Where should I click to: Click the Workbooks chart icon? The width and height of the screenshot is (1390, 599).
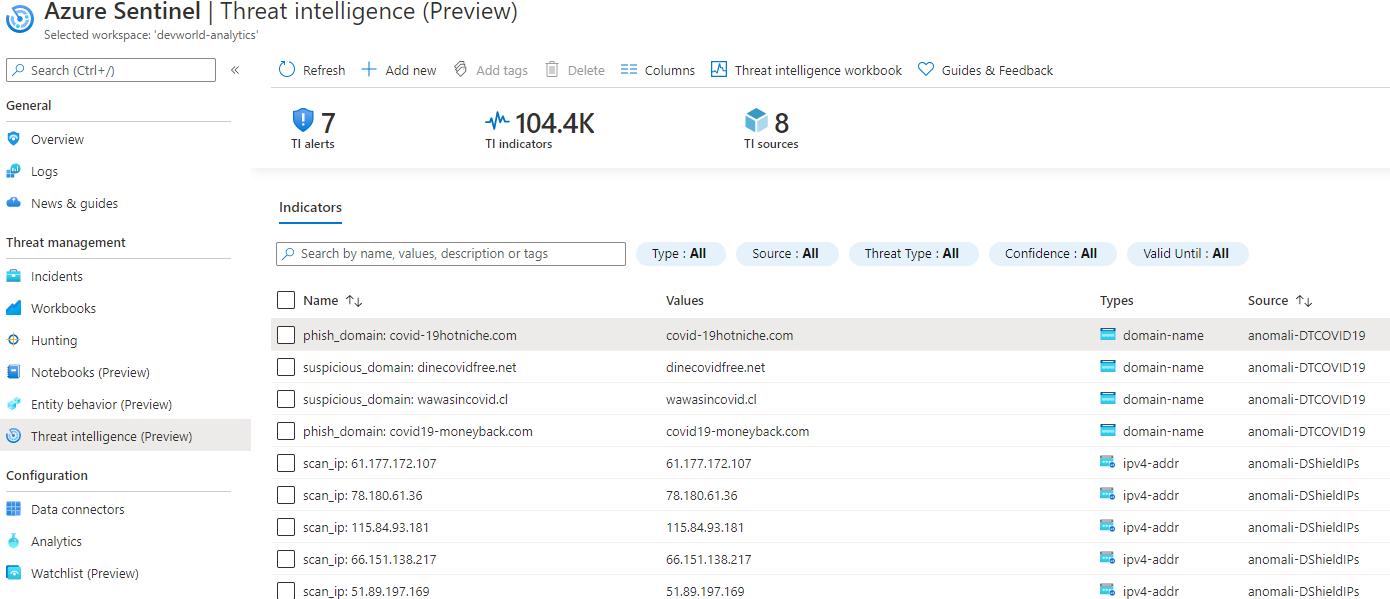coord(13,308)
